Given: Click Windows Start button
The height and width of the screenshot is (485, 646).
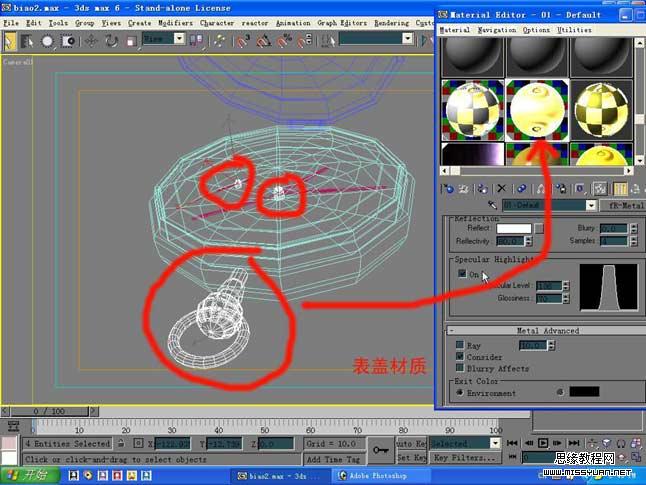Looking at the screenshot, I should (x=30, y=476).
